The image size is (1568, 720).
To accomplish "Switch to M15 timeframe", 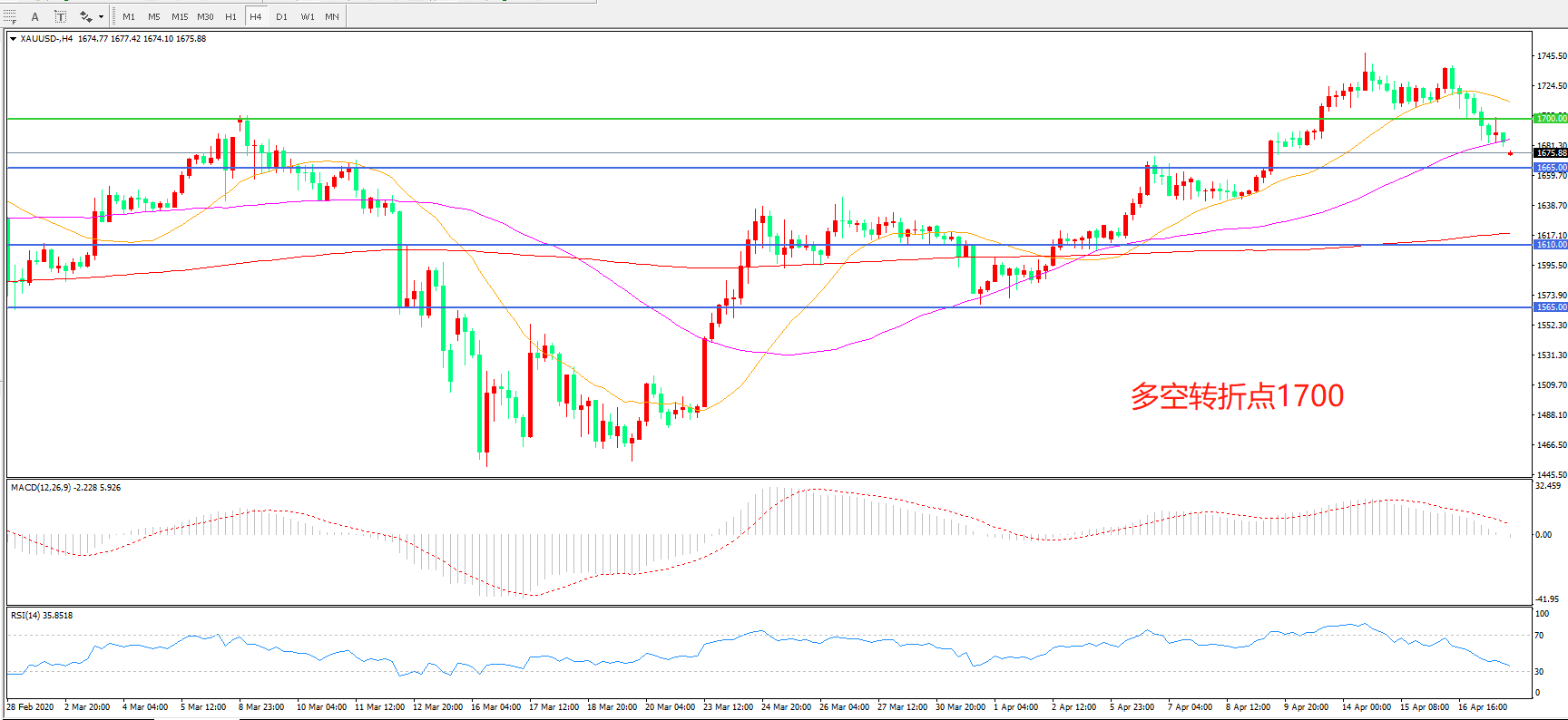I will 180,16.
